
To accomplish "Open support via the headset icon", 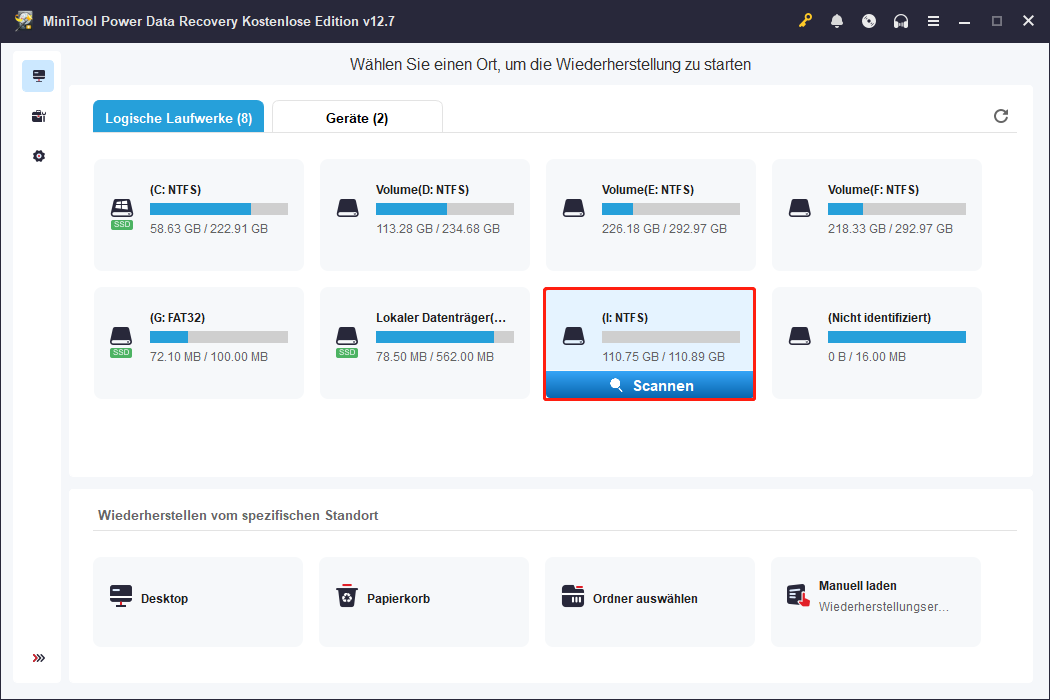I will coord(901,20).
